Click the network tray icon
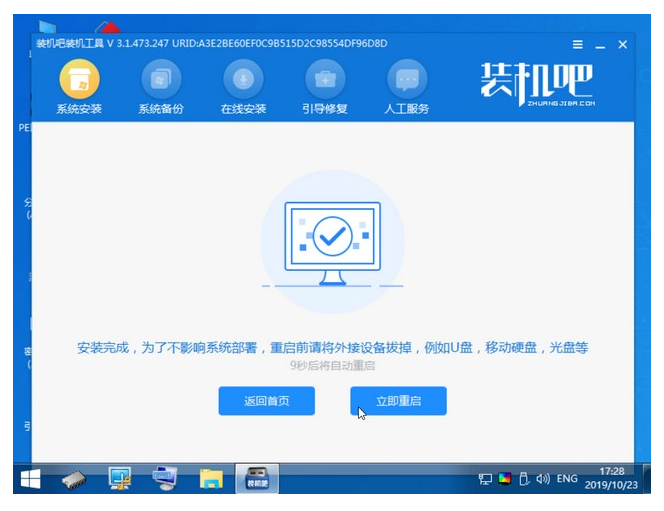 pos(485,479)
